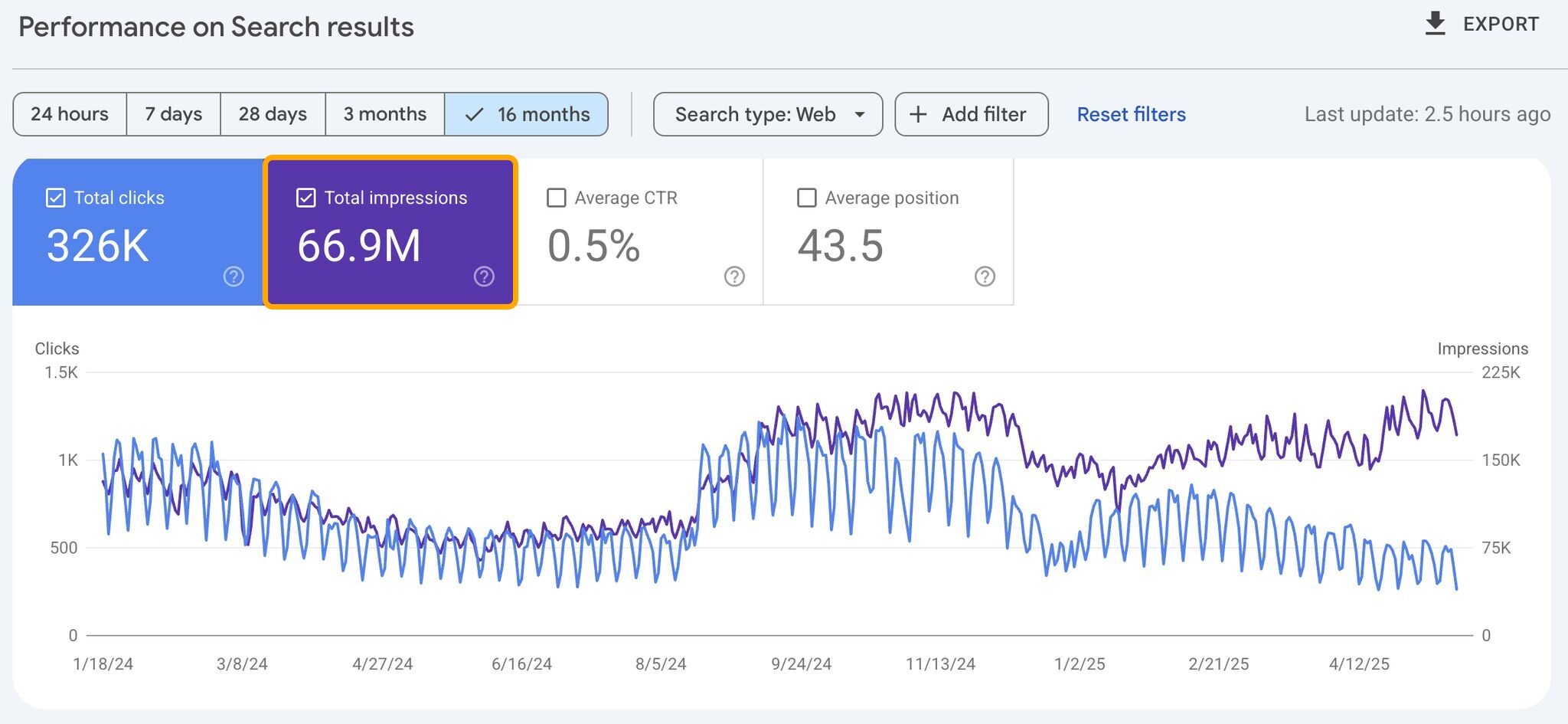This screenshot has height=724, width=1568.
Task: Select the highlighted Total impressions card
Action: tap(390, 230)
